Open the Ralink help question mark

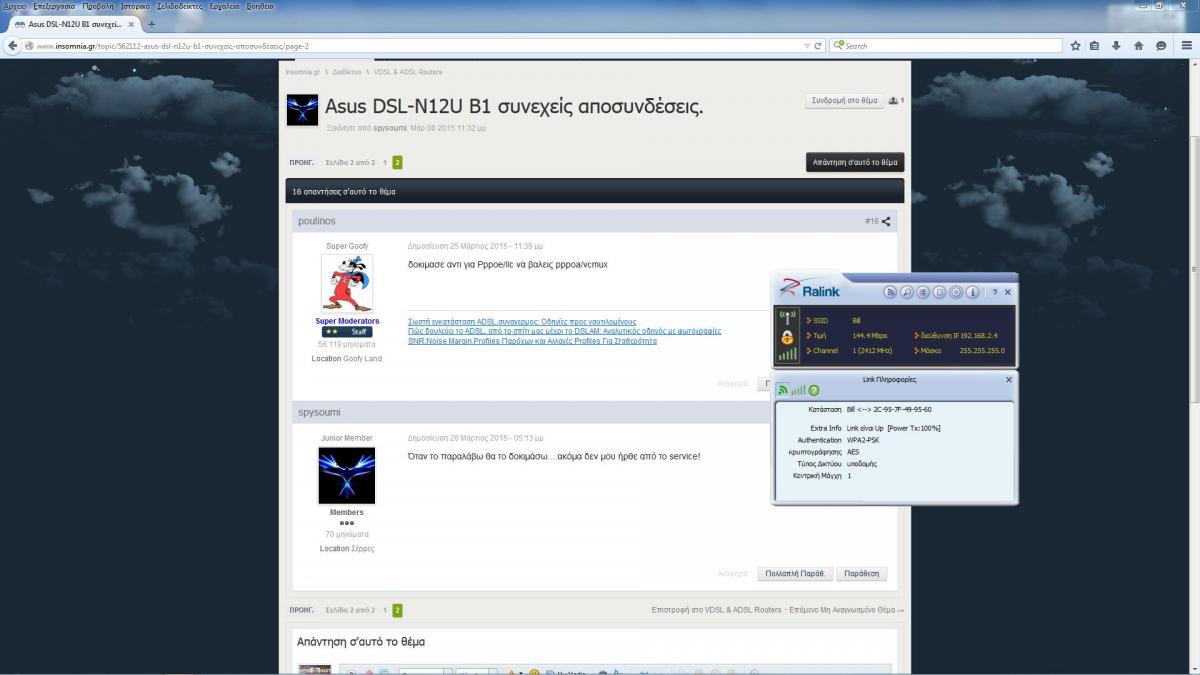tap(994, 292)
